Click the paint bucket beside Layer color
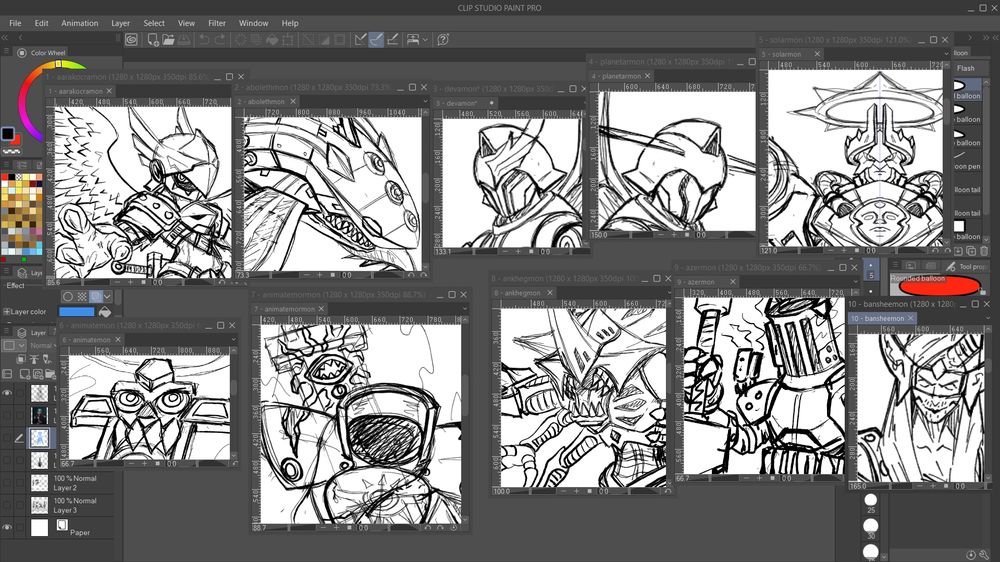The width and height of the screenshot is (1000, 562). click(105, 312)
